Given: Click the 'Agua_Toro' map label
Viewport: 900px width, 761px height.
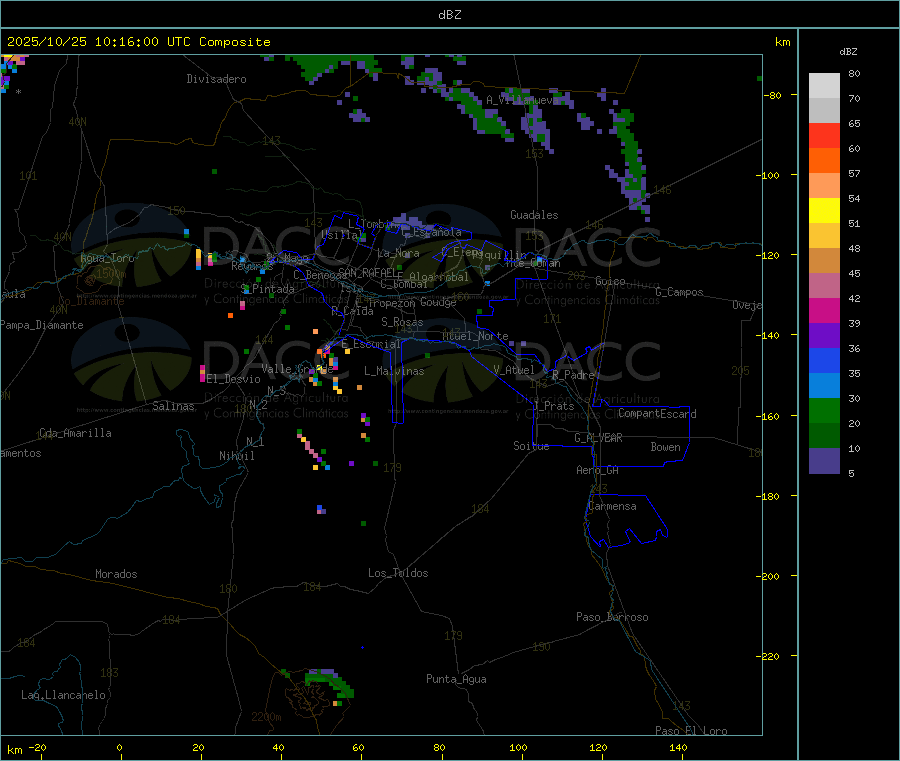Looking at the screenshot, I should pyautogui.click(x=107, y=258).
